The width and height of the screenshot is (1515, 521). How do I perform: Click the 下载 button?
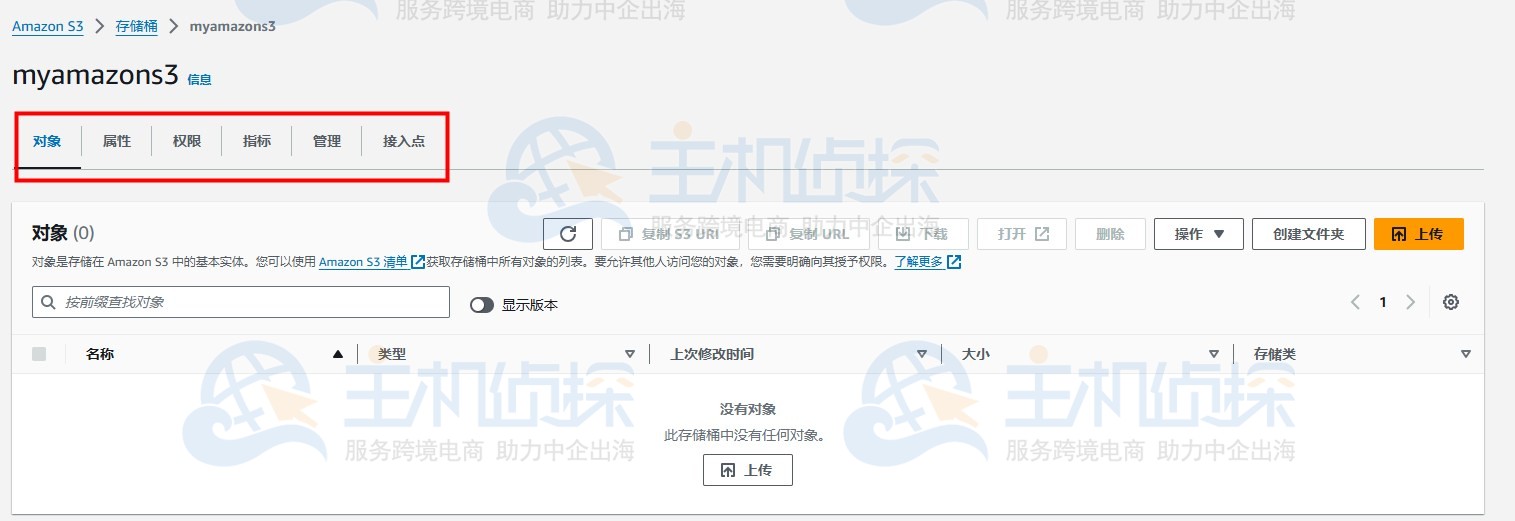pyautogui.click(x=923, y=234)
